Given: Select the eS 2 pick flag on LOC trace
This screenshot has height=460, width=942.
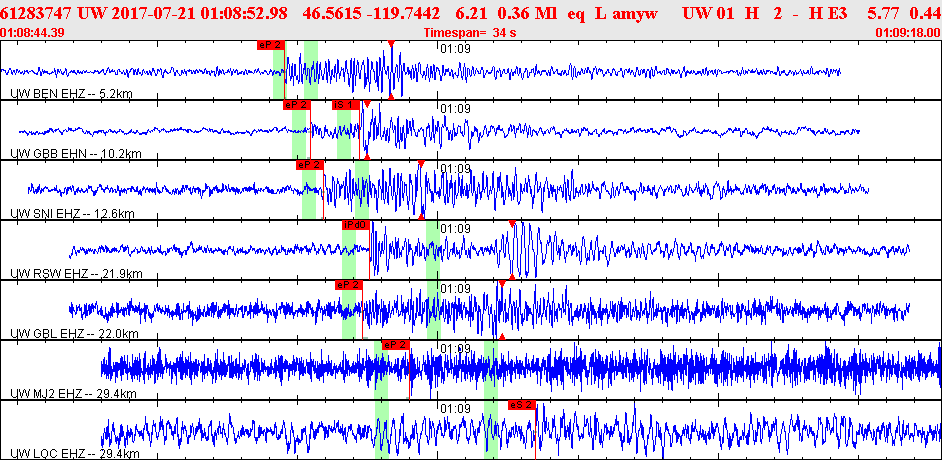Looking at the screenshot, I should pyautogui.click(x=522, y=405).
